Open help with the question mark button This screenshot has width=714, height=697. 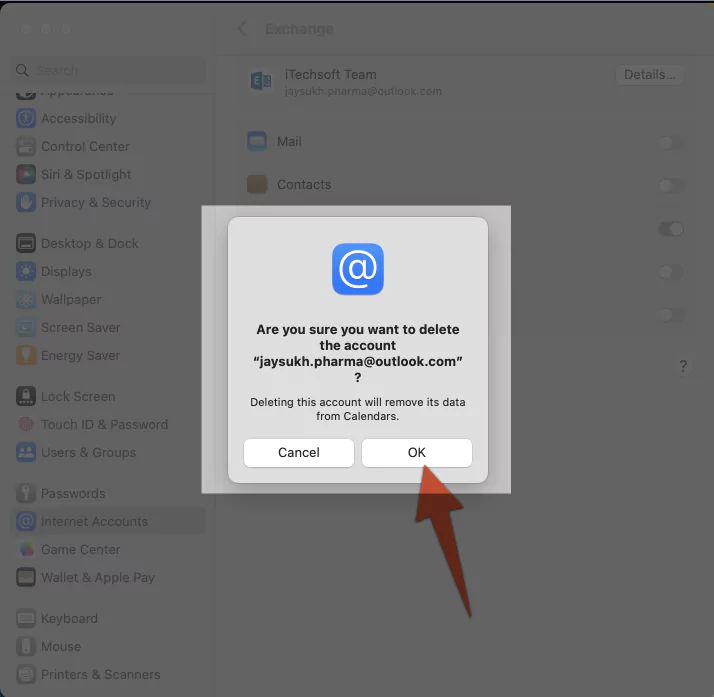pyautogui.click(x=683, y=366)
